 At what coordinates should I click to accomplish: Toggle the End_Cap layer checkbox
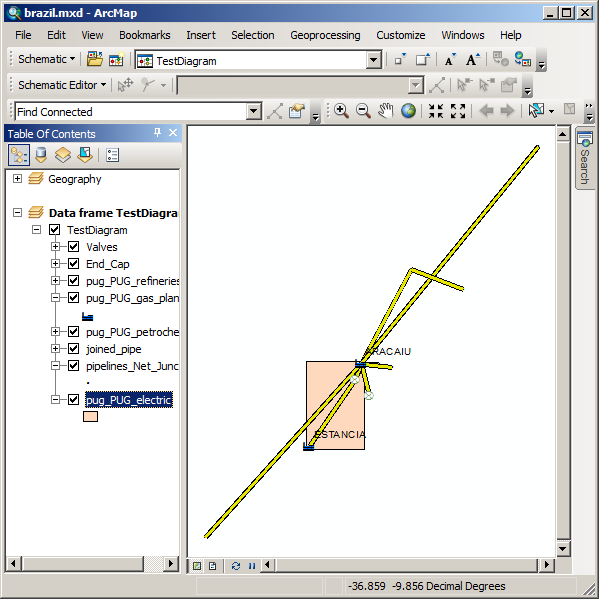click(x=73, y=263)
